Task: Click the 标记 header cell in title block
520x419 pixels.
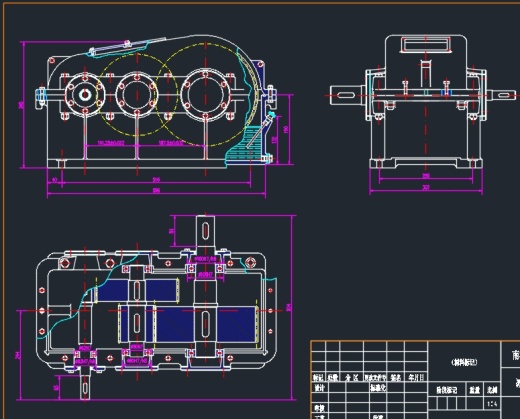Action: coord(318,378)
